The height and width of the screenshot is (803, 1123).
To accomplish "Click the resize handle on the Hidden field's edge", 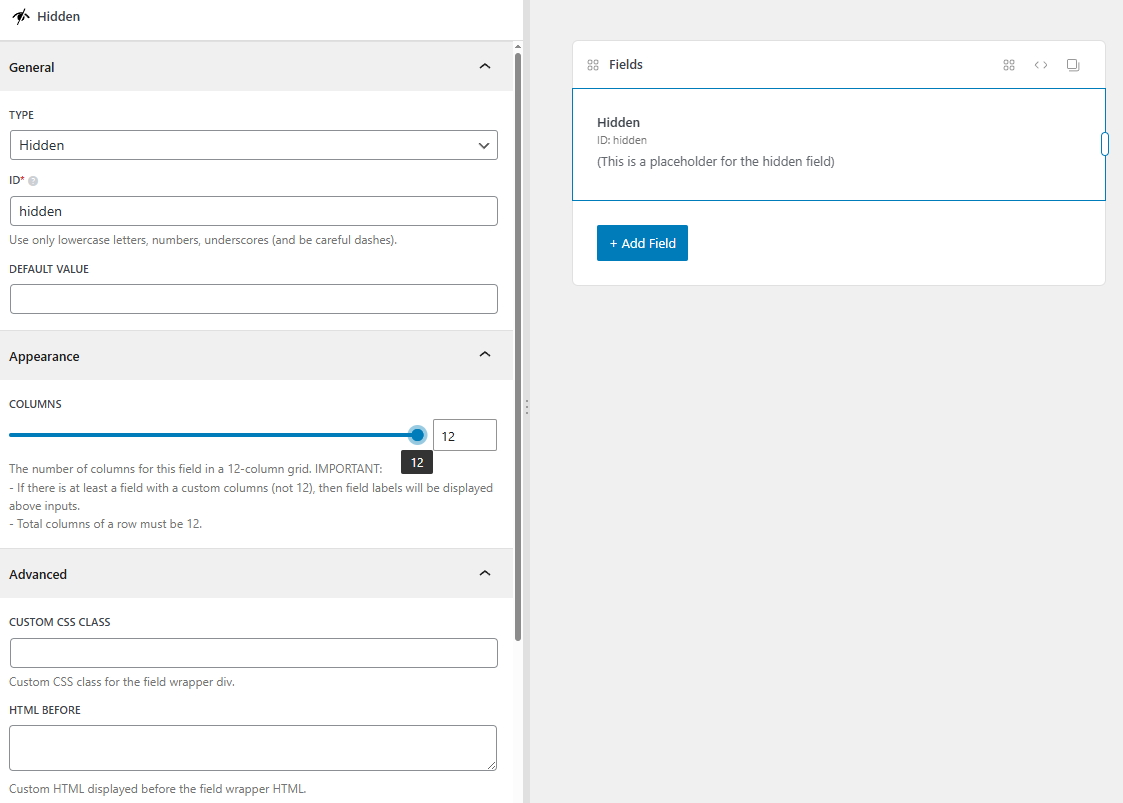I will [1105, 144].
